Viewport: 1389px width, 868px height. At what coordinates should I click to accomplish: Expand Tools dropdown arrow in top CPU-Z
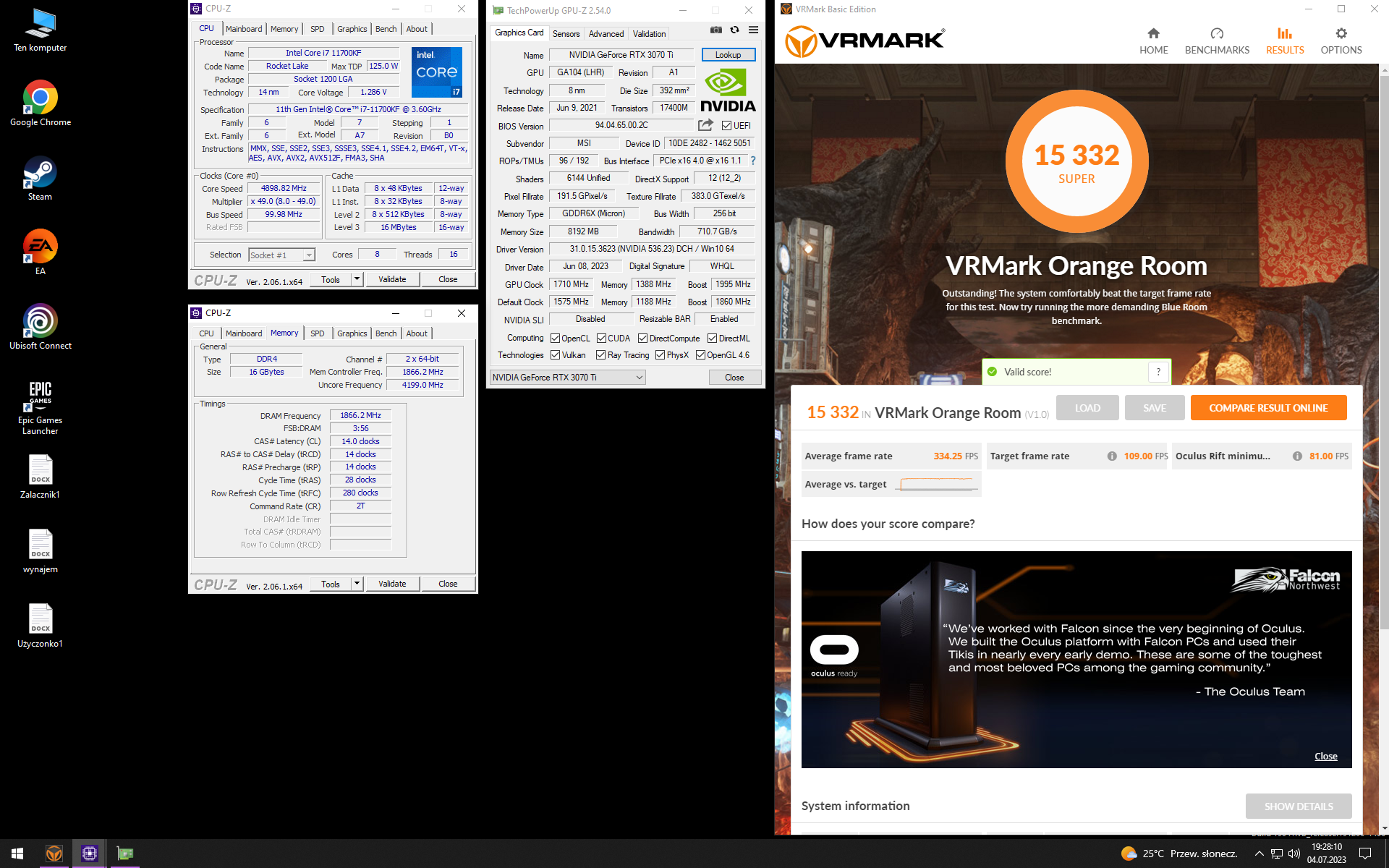[x=357, y=279]
